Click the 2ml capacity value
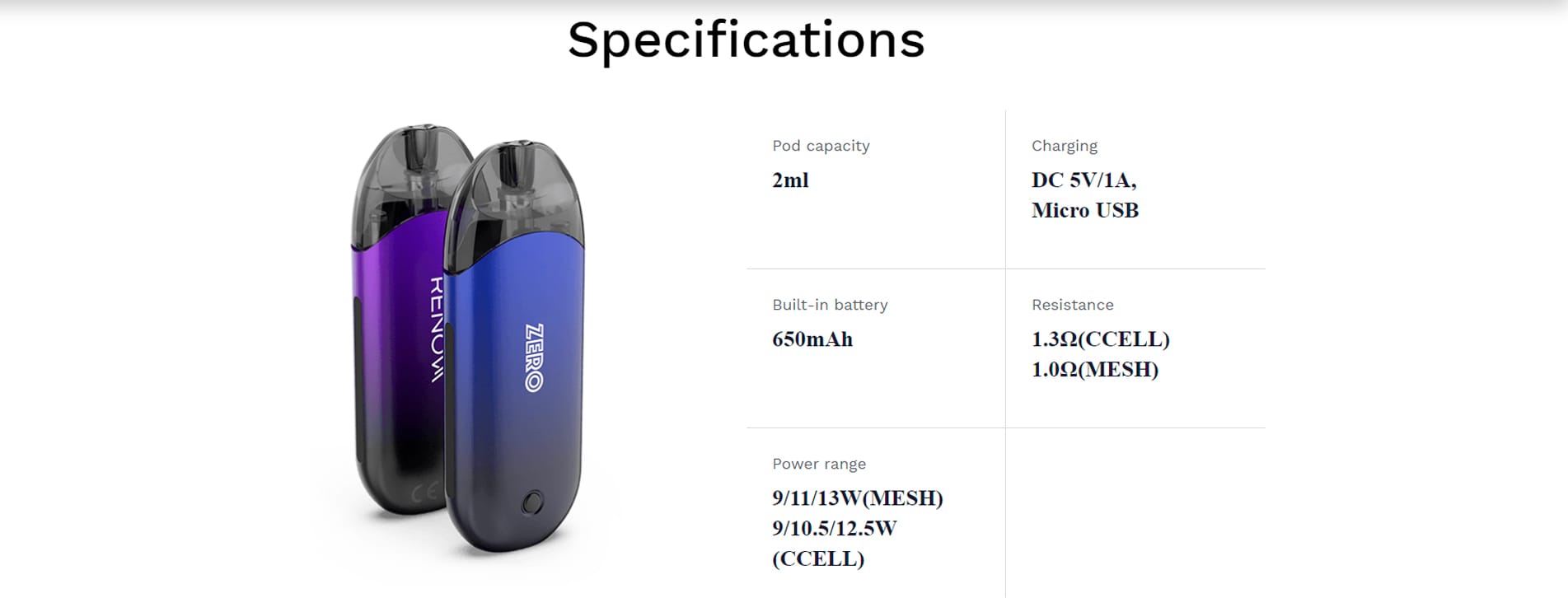Viewport: 1568px width, 598px height. 790,180
